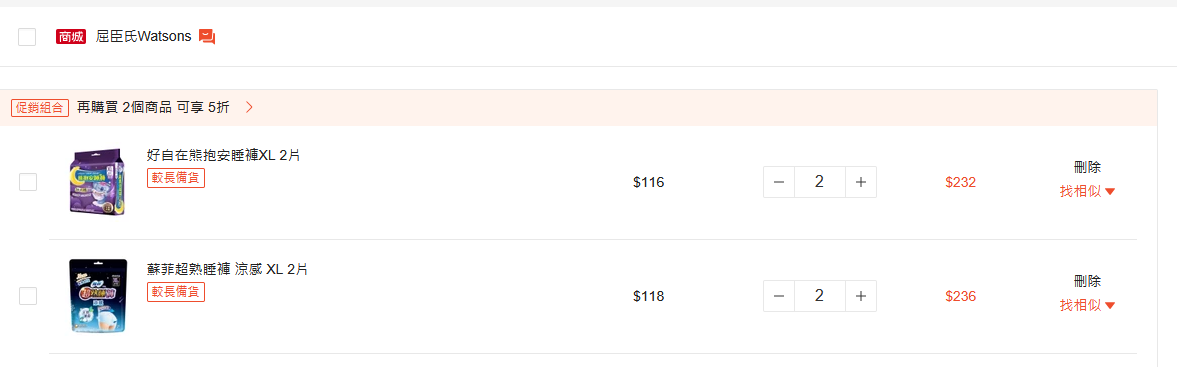Expand 找相似 dropdown for 蘇菲 item
1177x367 pixels.
(x=1088, y=305)
